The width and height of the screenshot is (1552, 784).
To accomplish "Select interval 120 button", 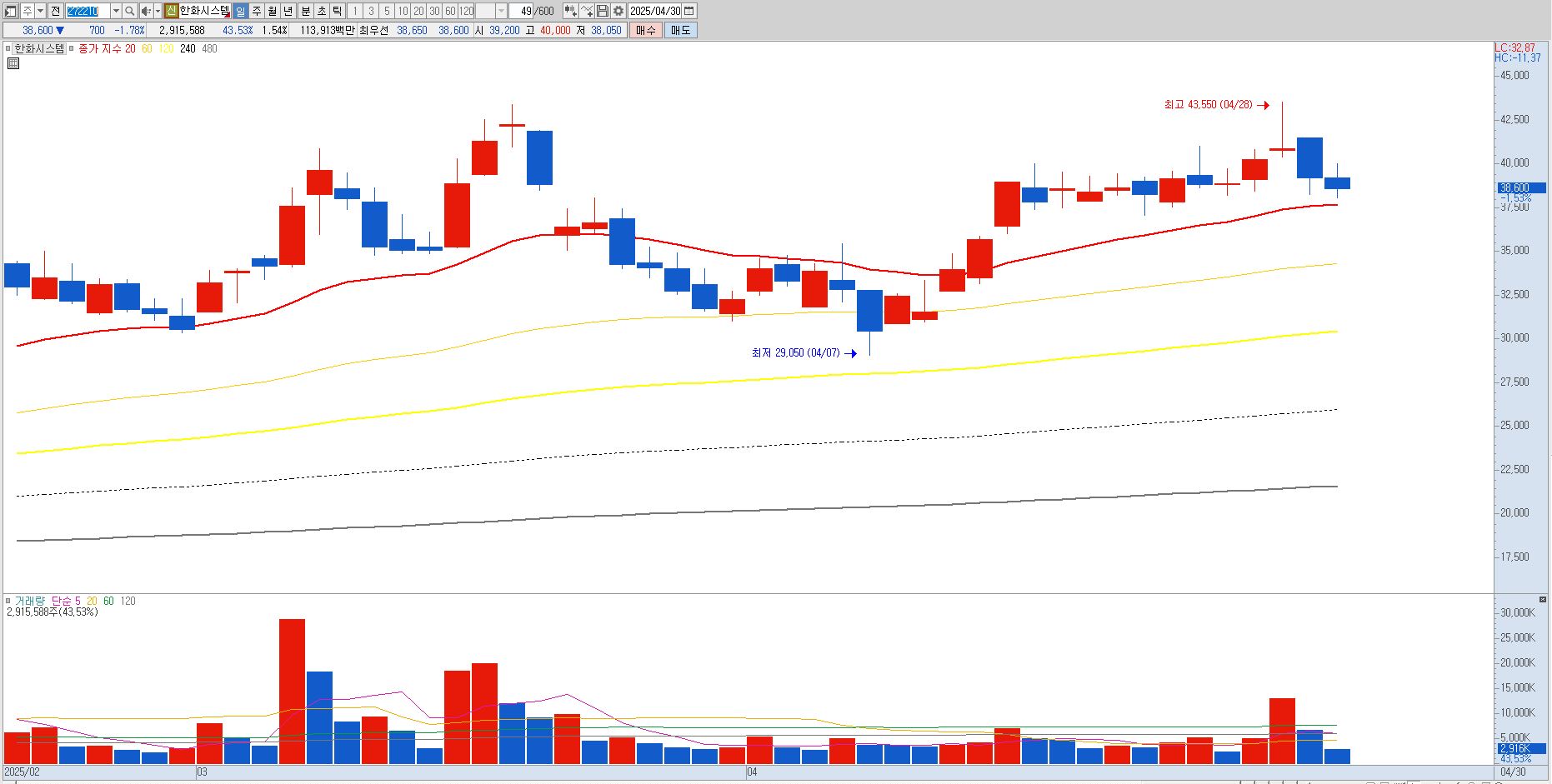I will [x=467, y=11].
